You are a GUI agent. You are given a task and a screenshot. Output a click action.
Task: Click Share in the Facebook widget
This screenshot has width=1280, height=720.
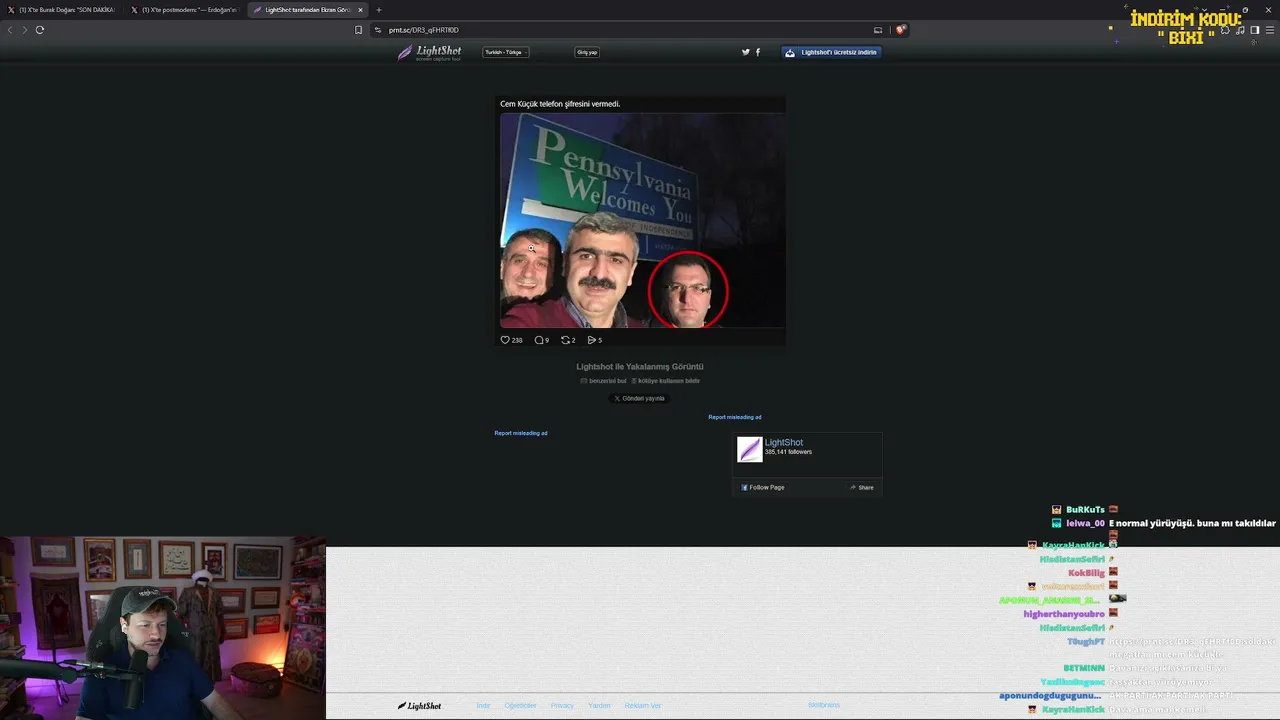pos(862,487)
